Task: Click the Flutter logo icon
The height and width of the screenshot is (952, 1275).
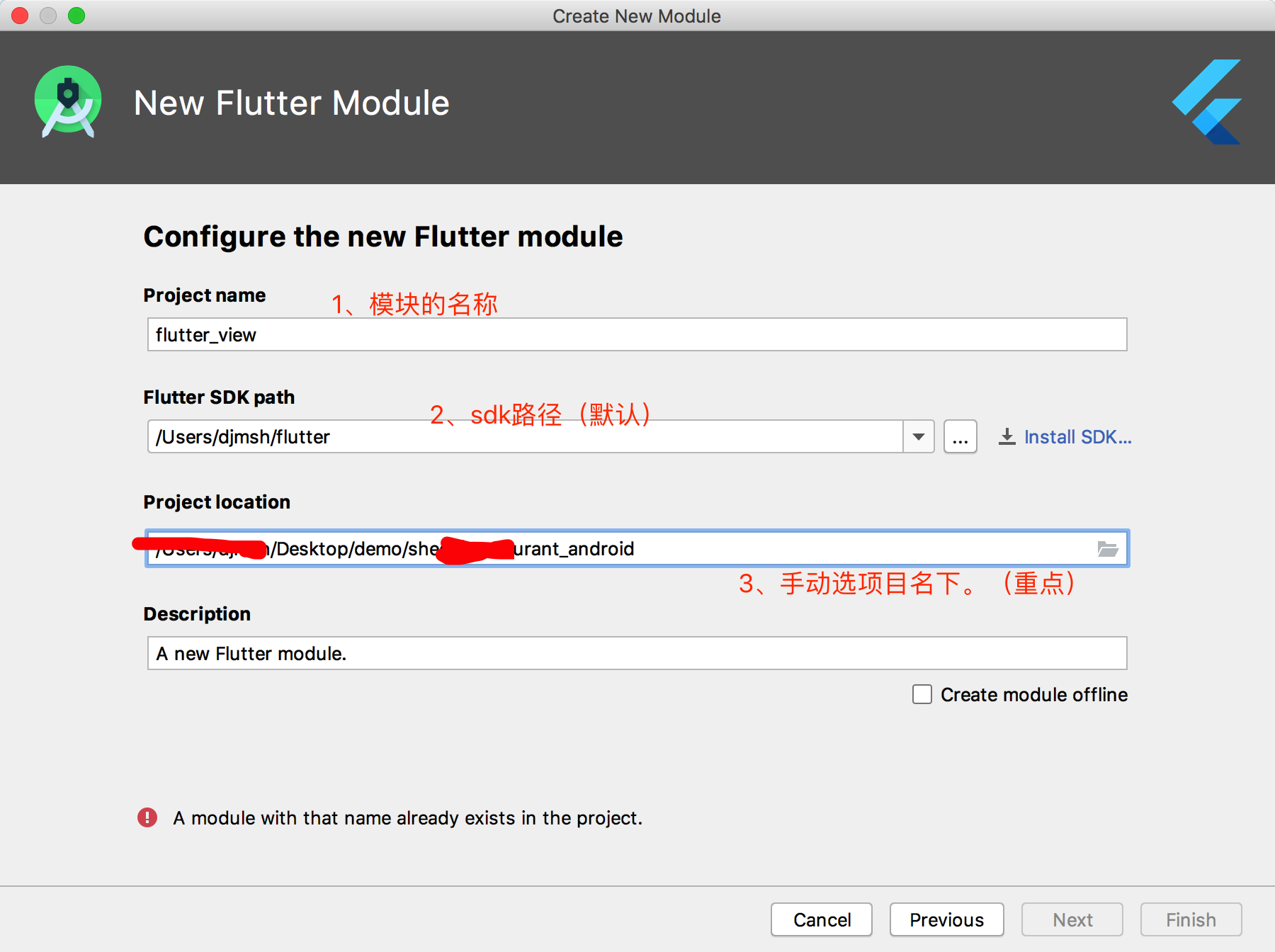Action: click(1206, 102)
